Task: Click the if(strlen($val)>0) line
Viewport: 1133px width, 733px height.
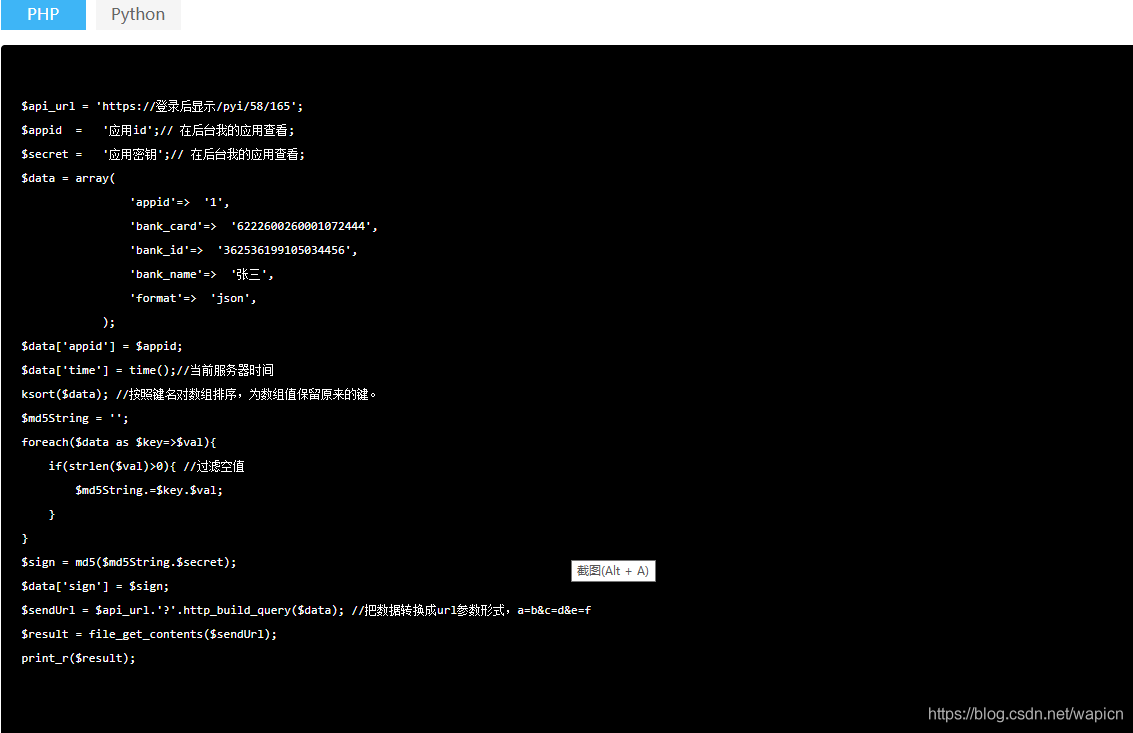Action: tap(146, 466)
